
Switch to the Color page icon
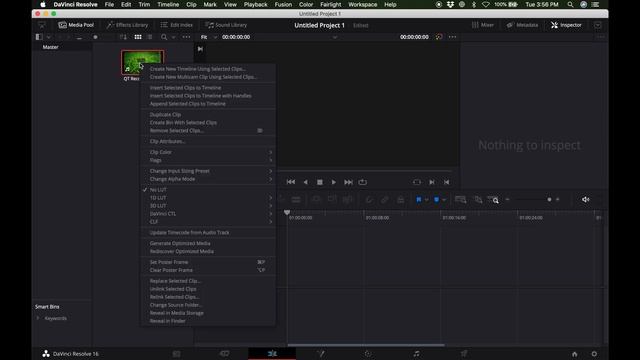(368, 353)
